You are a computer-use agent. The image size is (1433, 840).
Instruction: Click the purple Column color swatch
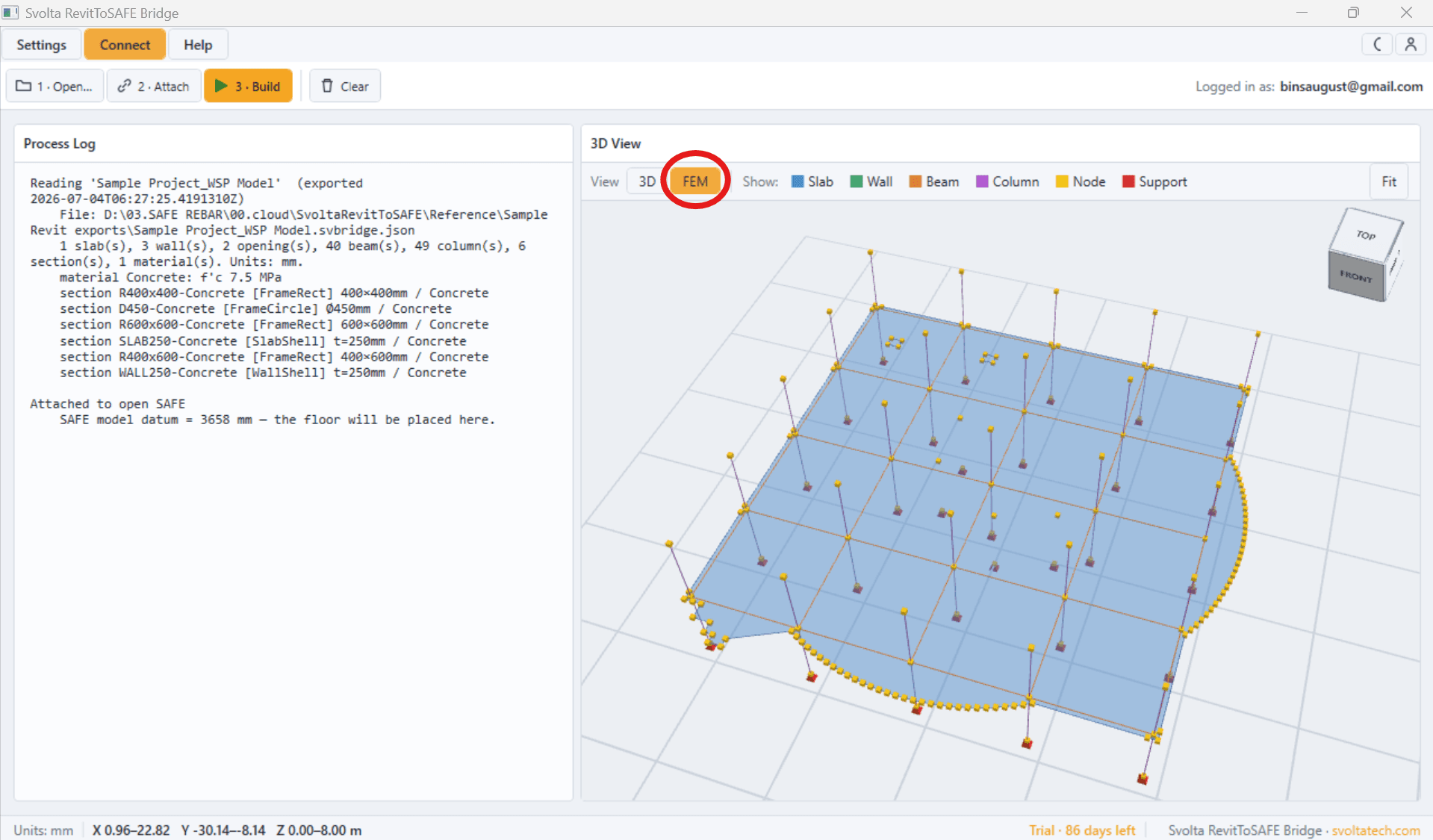(982, 181)
